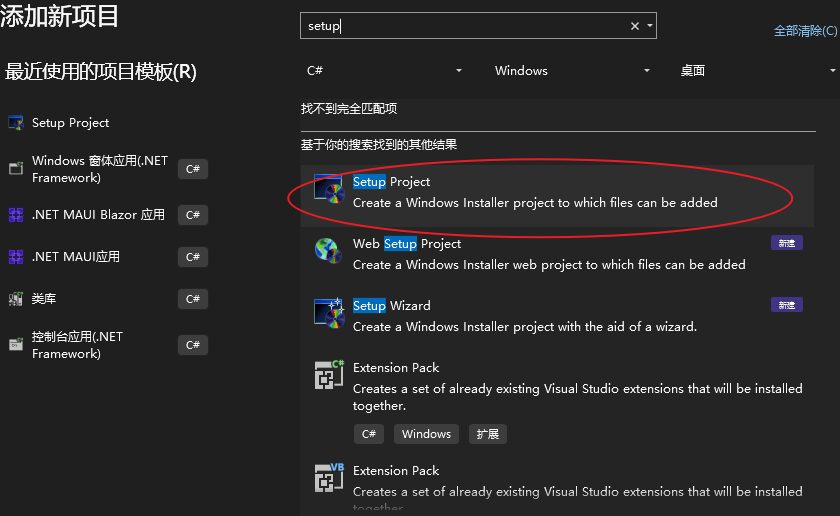Click the 扩展 tag under Extension Pack
The width and height of the screenshot is (840, 516).
tap(488, 433)
